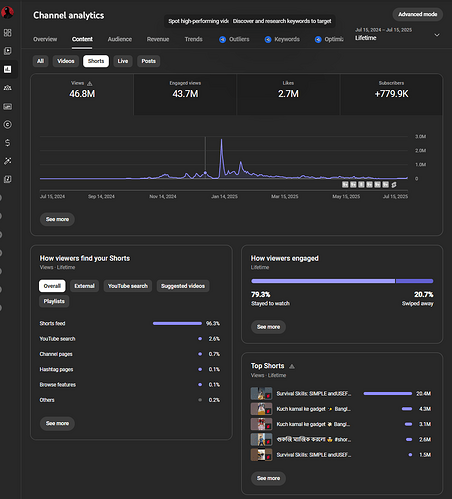Select the Analytics bar chart sidebar icon
This screenshot has width=452, height=499.
pyautogui.click(x=7, y=69)
